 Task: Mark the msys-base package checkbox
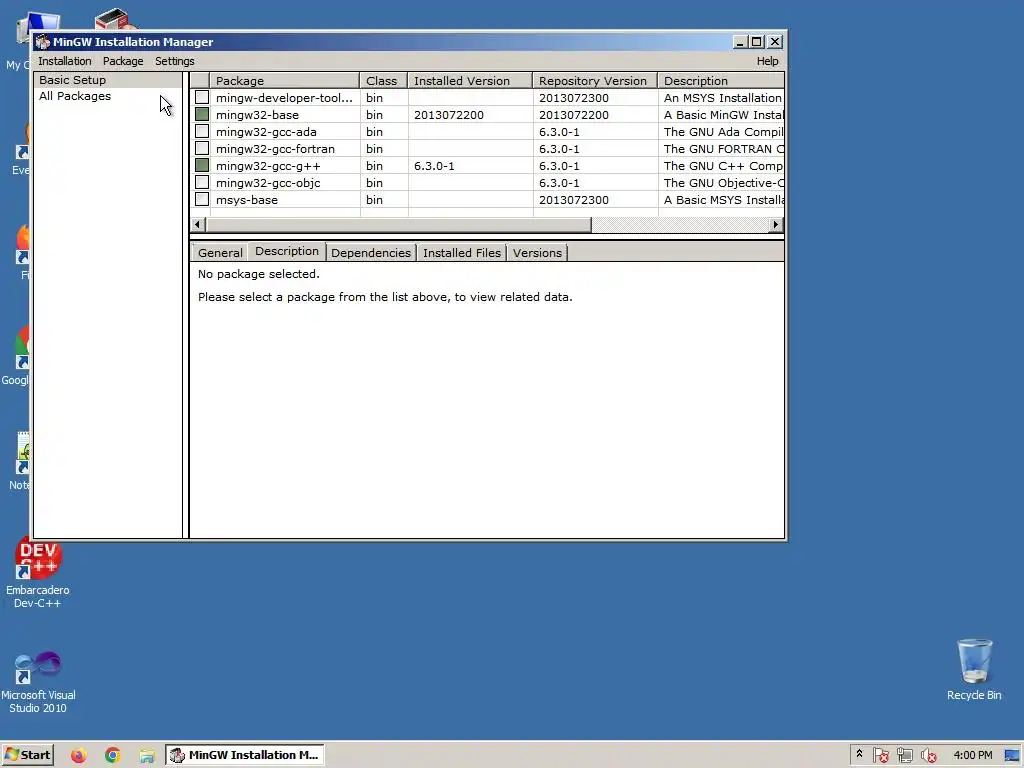[x=202, y=199]
